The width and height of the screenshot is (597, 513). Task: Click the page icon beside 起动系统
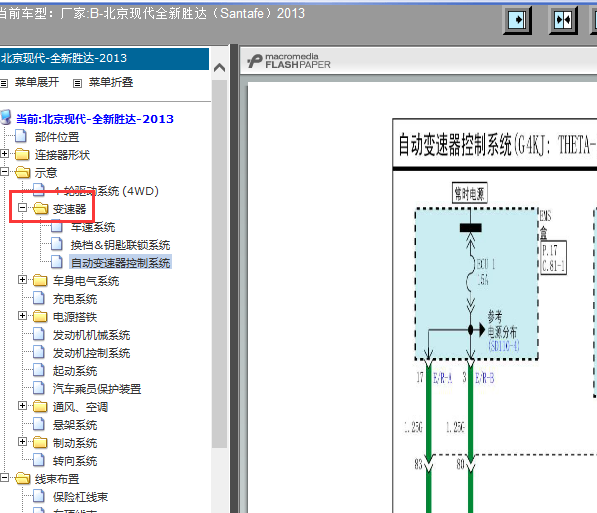tap(39, 370)
